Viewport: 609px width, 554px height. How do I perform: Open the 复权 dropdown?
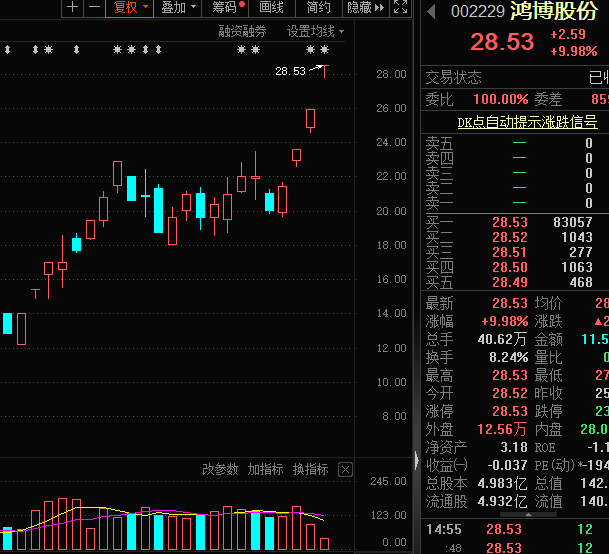pos(130,7)
